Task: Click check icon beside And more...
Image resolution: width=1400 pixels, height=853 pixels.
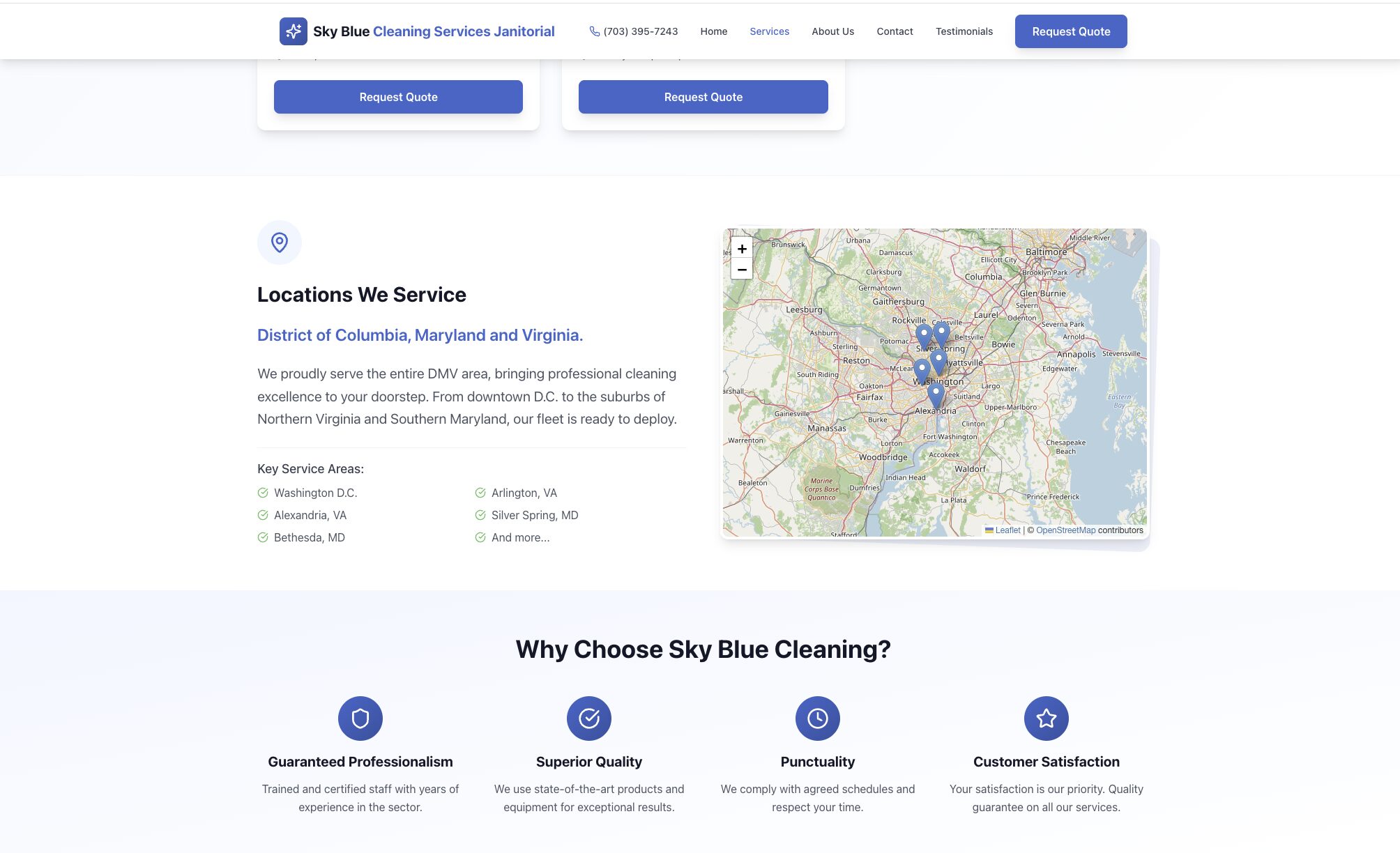Action: [x=480, y=537]
